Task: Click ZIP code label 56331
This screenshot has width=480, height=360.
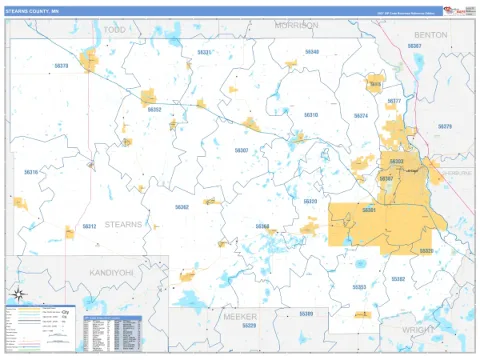Action: pos(204,52)
